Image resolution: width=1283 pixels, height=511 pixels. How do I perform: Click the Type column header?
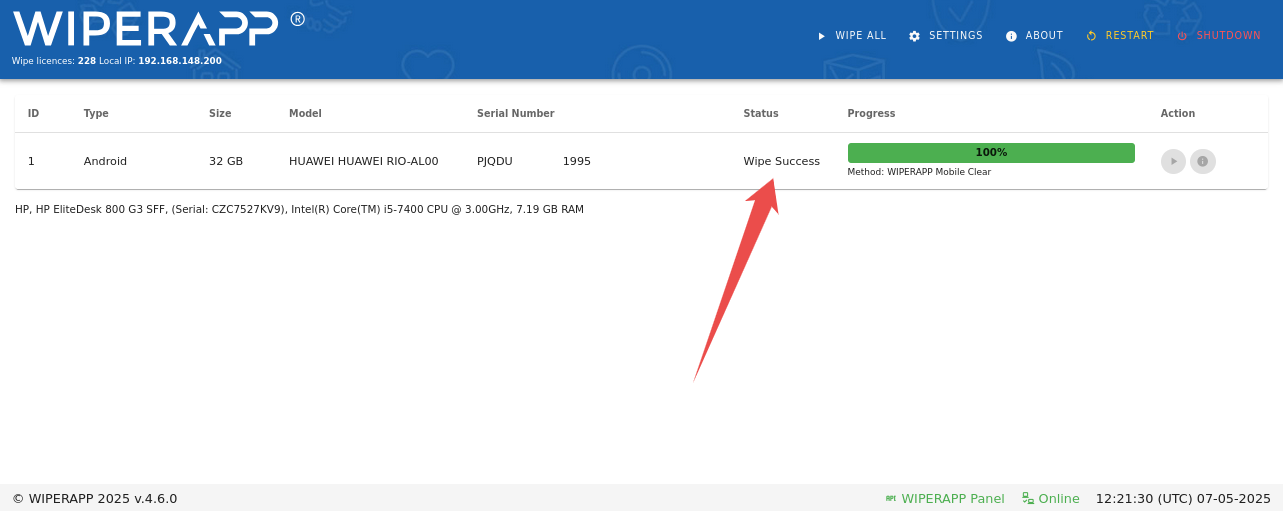click(96, 114)
